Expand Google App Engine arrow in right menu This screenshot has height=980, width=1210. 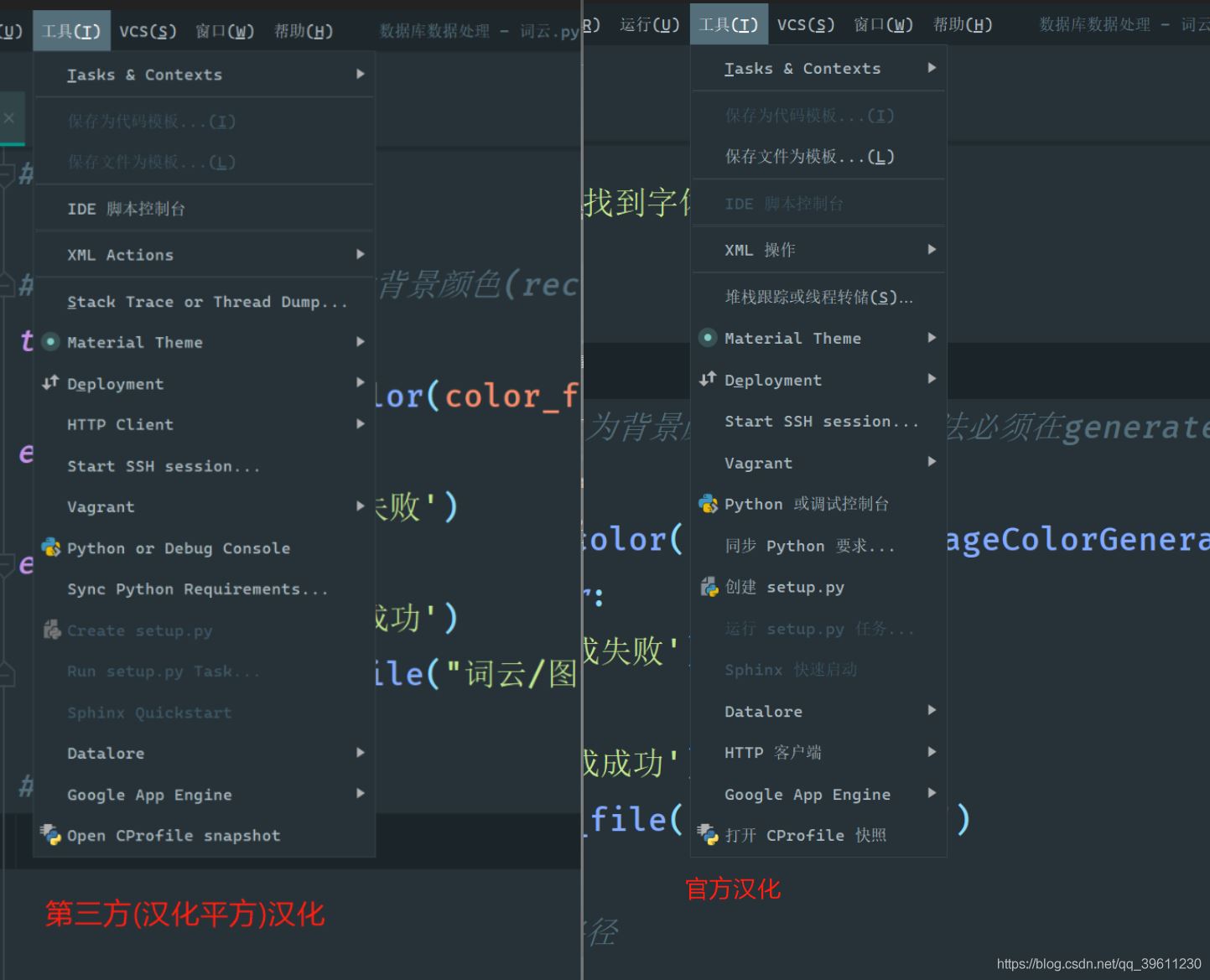click(932, 793)
